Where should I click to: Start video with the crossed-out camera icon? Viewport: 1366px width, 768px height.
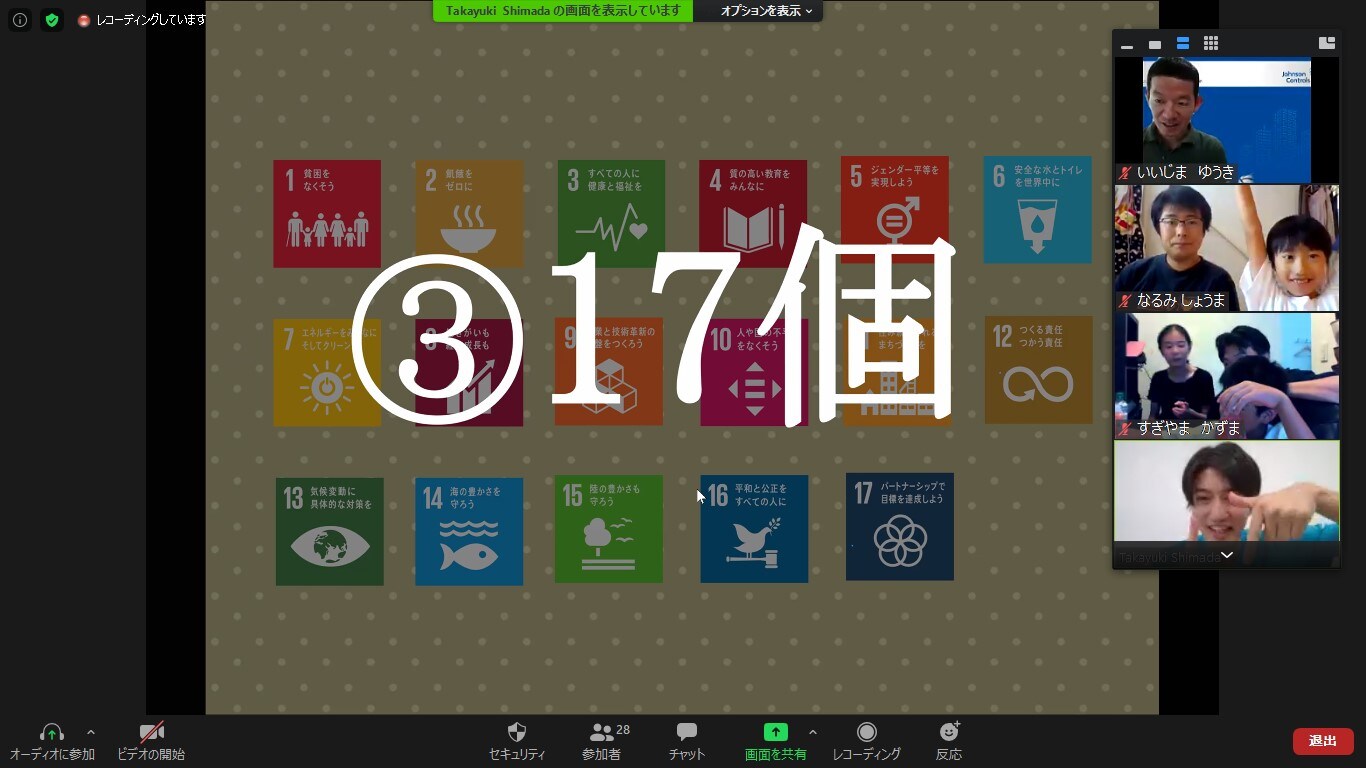pyautogui.click(x=151, y=733)
